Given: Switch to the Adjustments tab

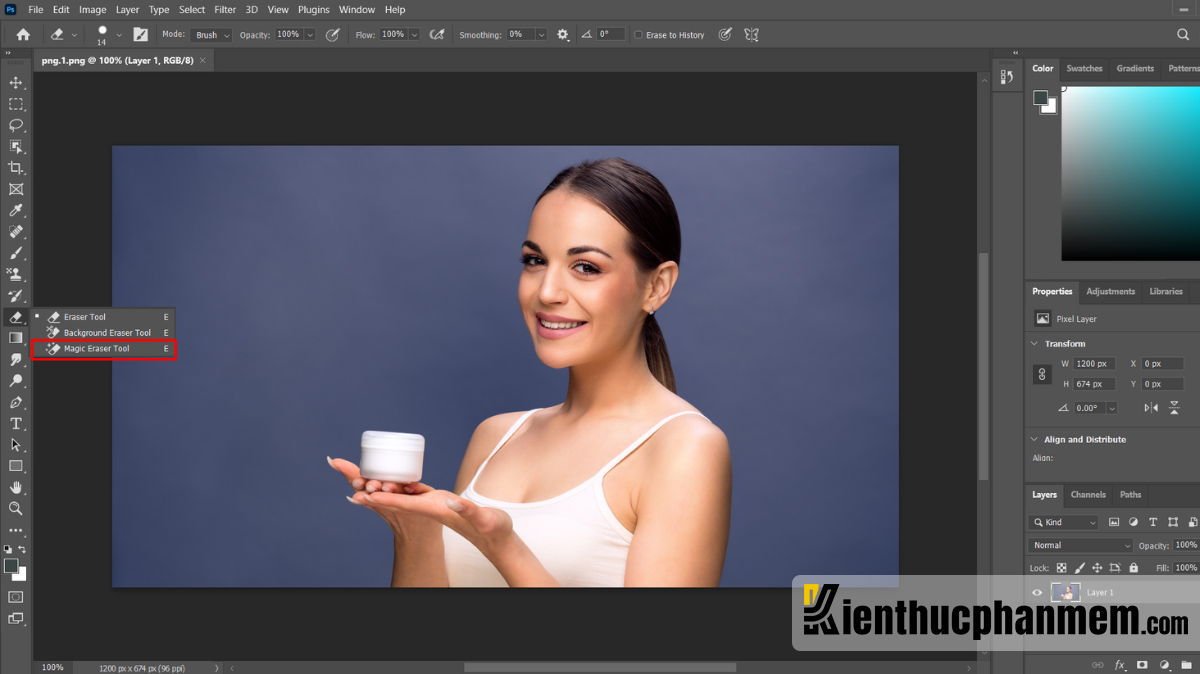Looking at the screenshot, I should coord(1111,291).
